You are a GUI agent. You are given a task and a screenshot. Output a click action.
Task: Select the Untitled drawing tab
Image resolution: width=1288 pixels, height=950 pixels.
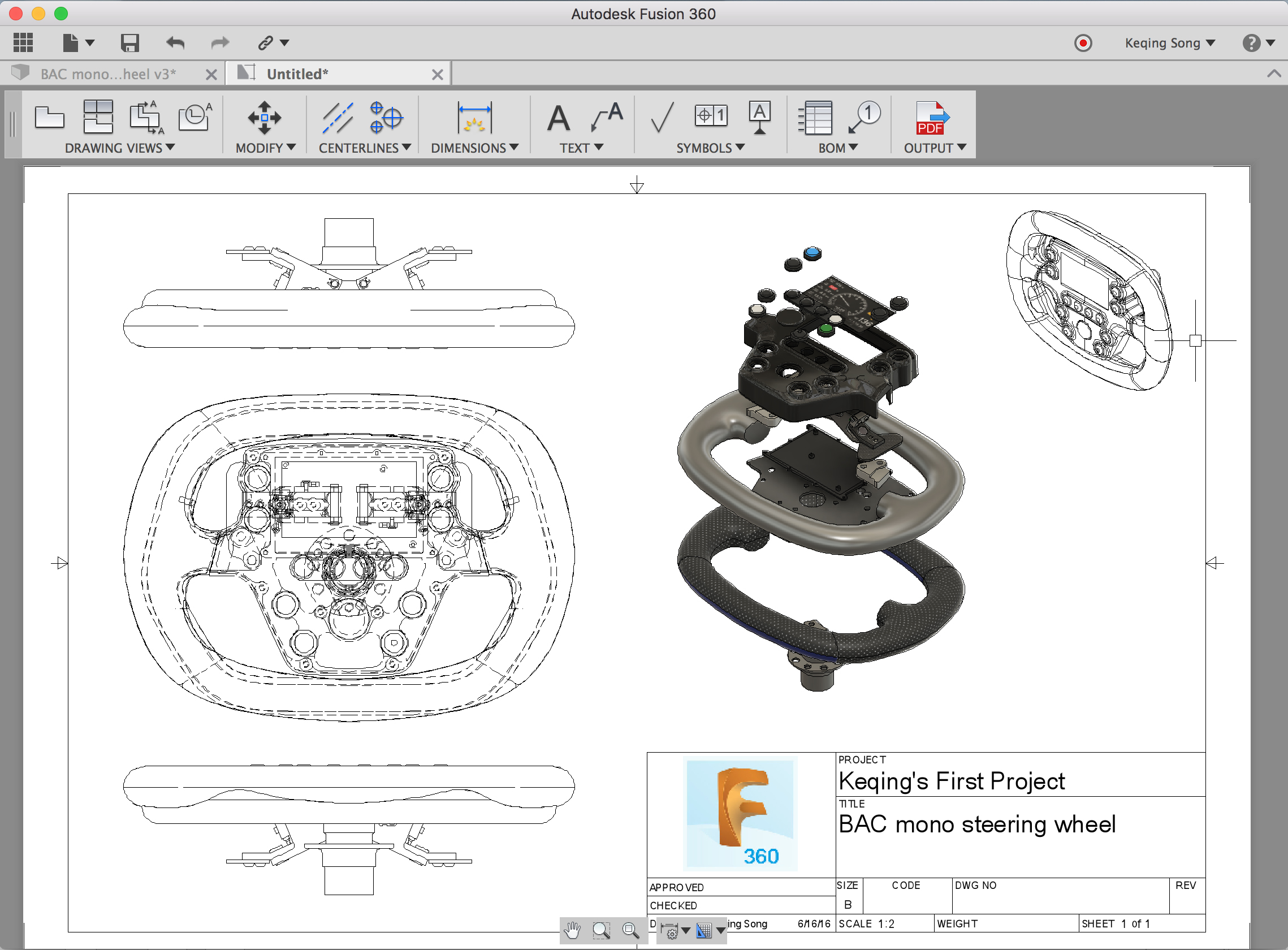tap(297, 74)
